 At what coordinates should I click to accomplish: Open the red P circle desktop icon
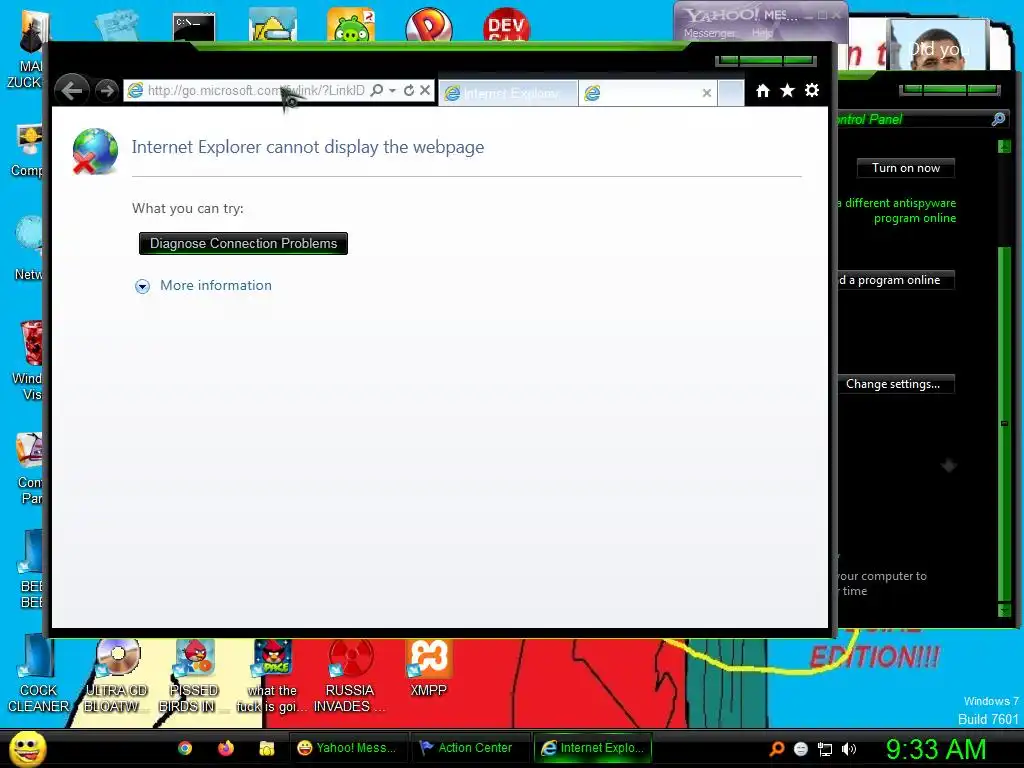[x=428, y=25]
